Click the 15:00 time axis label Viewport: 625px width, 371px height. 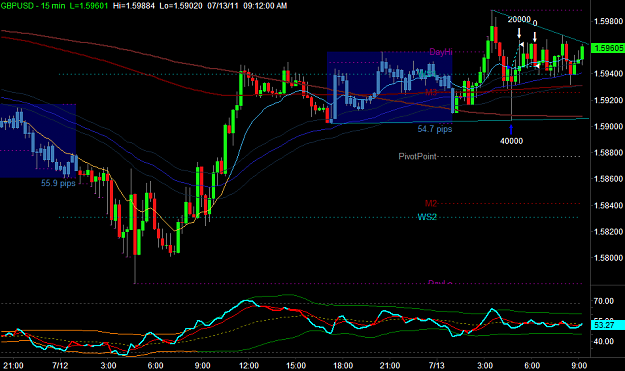coord(296,365)
